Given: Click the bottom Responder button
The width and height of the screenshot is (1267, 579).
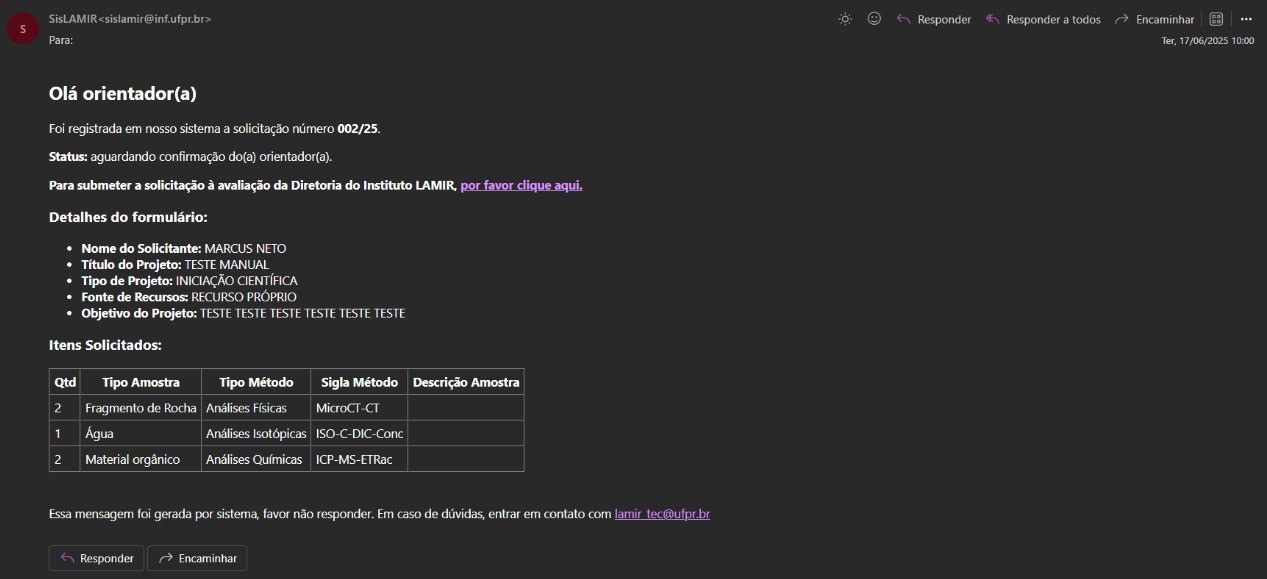Looking at the screenshot, I should 97,558.
